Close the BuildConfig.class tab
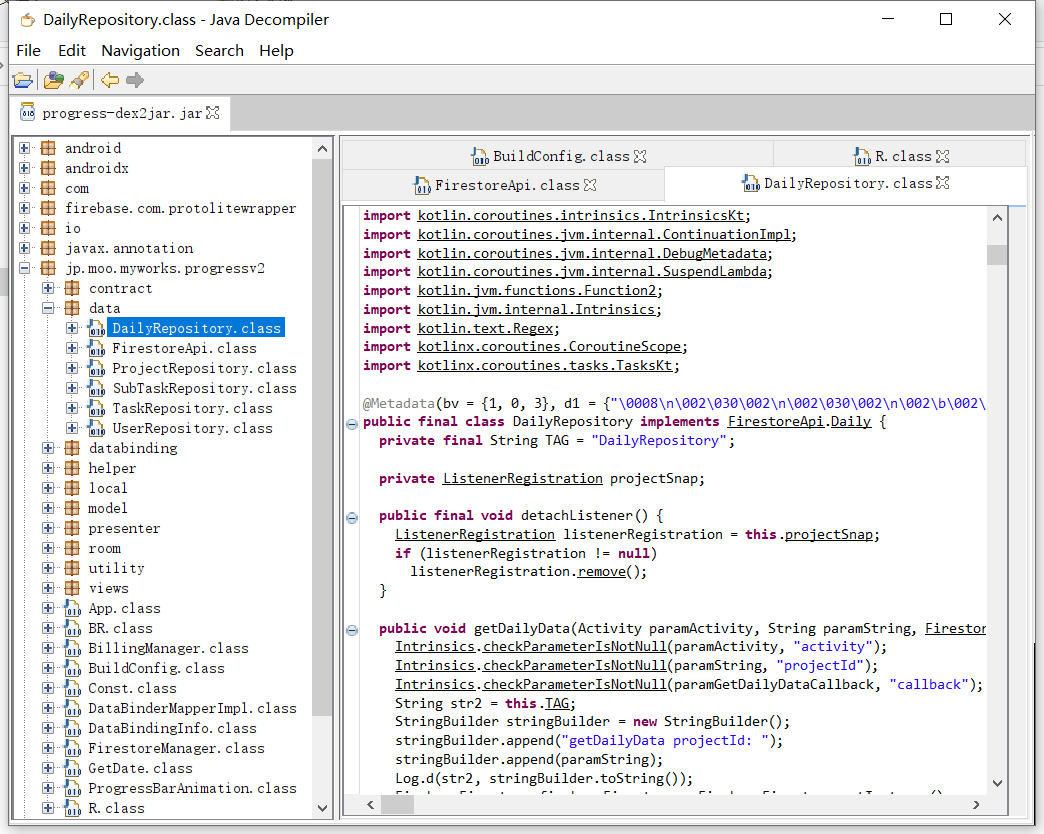Screen dimensions: 1044x834 [640, 156]
